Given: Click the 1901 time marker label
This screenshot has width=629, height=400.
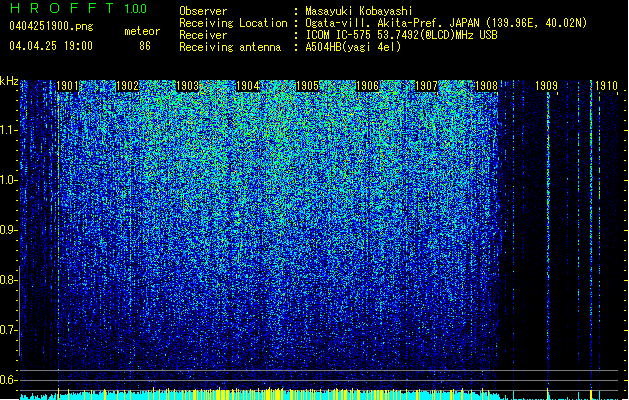Looking at the screenshot, I should tap(67, 86).
